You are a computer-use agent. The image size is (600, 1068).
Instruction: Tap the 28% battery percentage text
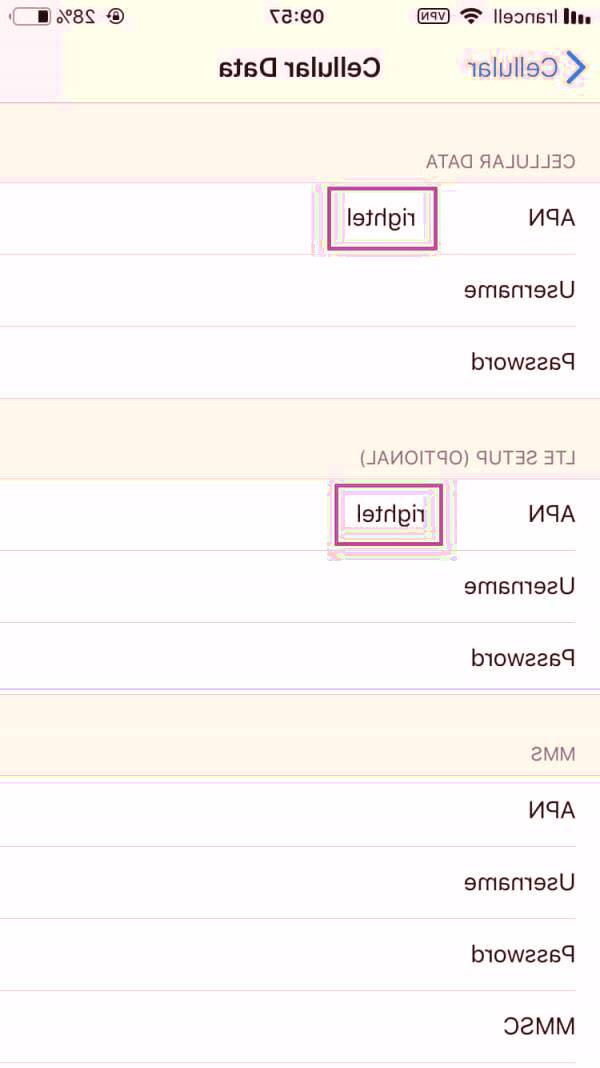77,17
